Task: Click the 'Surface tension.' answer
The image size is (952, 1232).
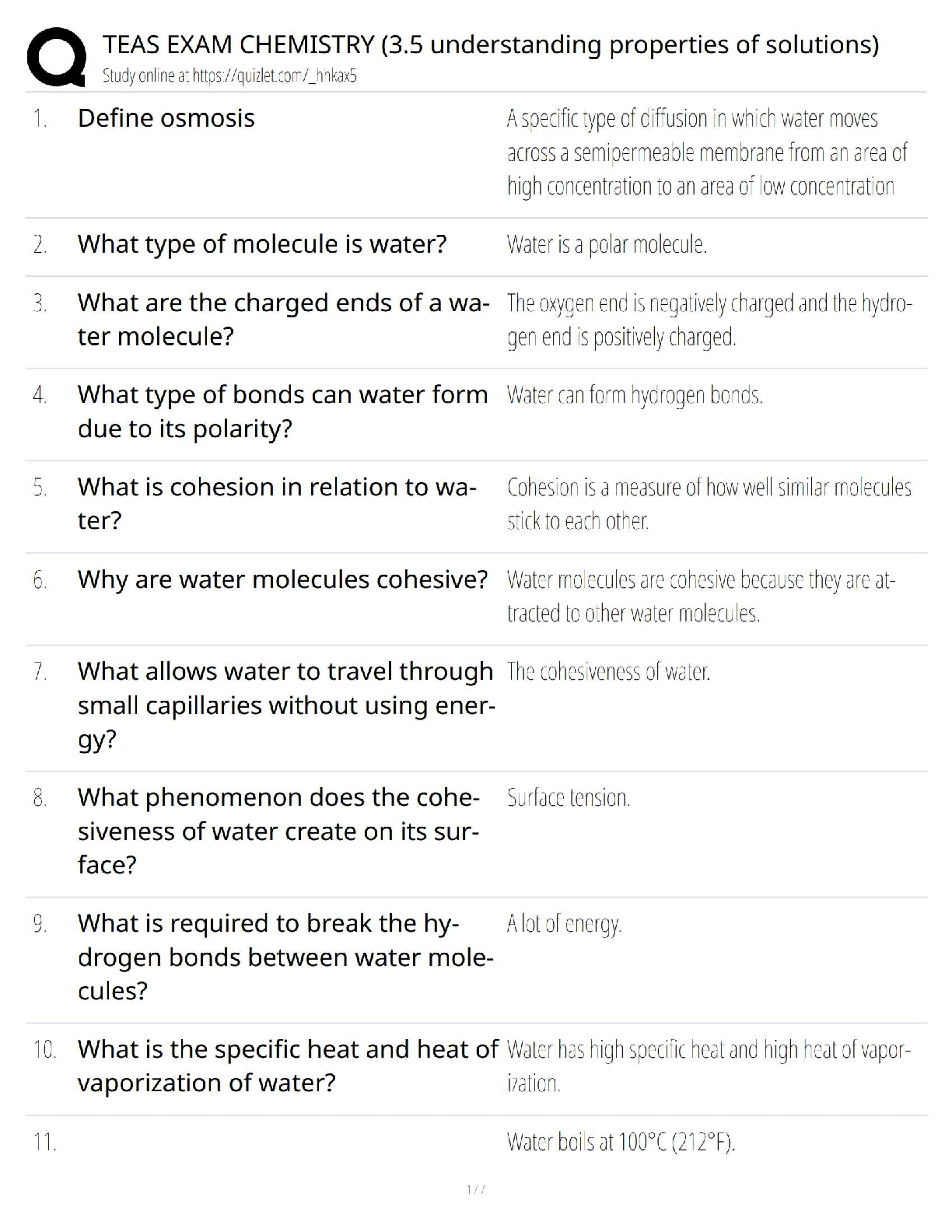Action: (569, 797)
